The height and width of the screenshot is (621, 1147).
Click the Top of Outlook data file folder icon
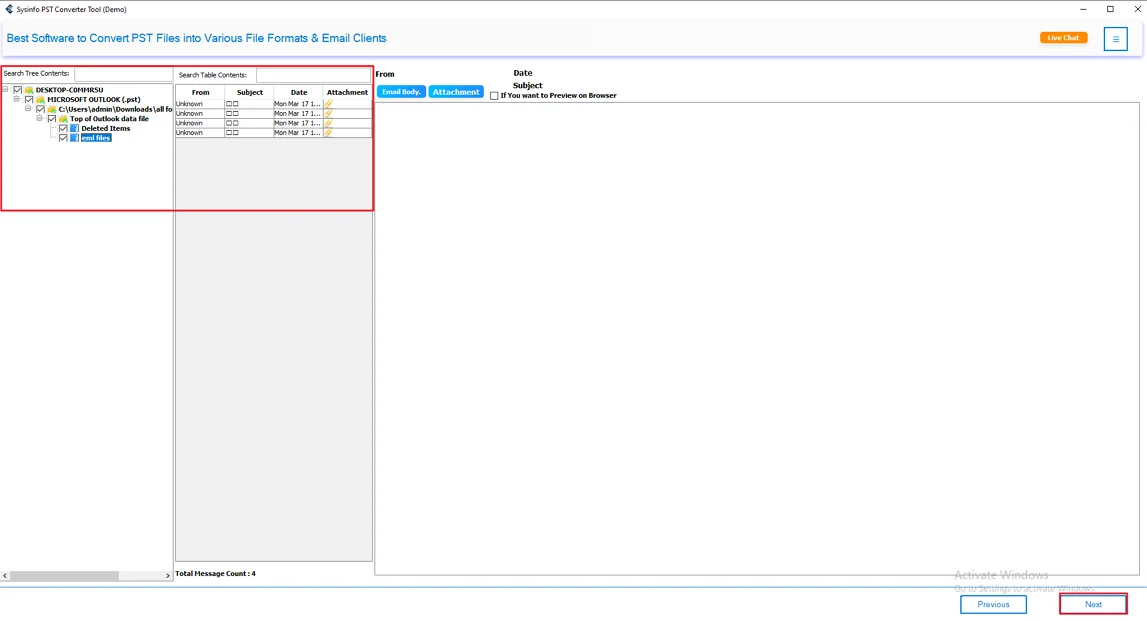[63, 118]
